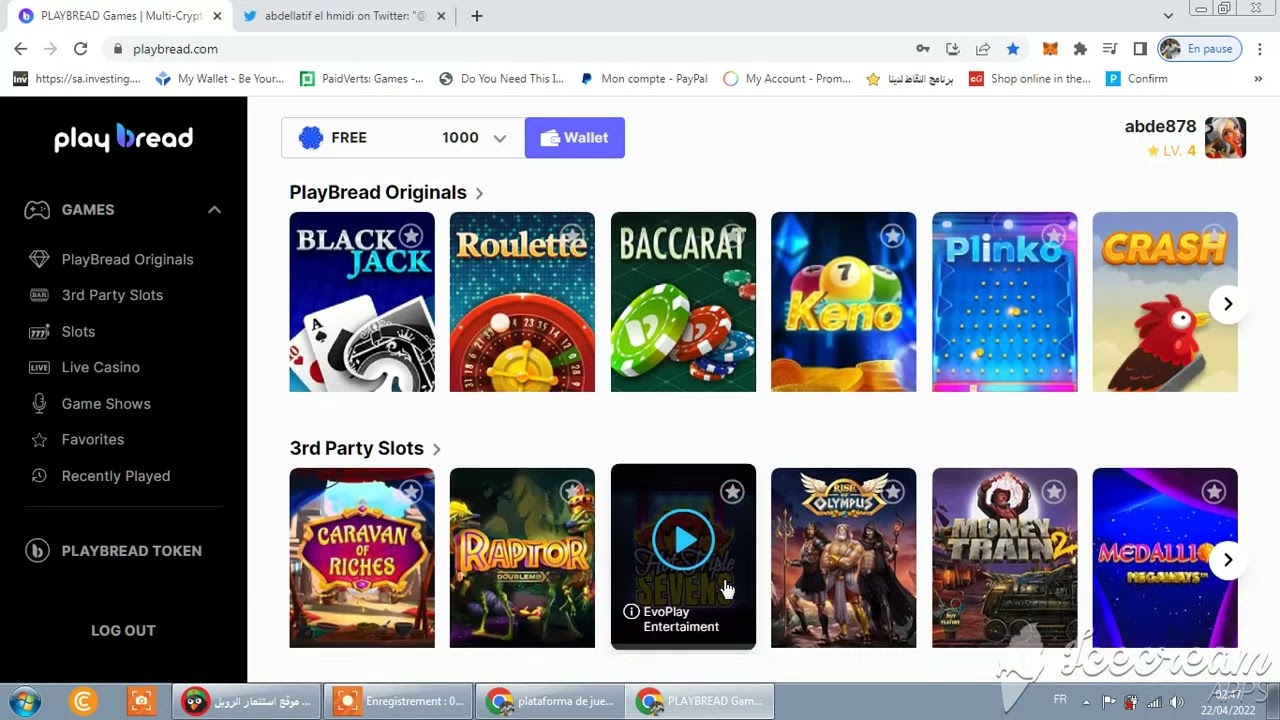Favorite the hovered EvoPlay slot star
Image resolution: width=1280 pixels, height=720 pixels.
pos(732,492)
